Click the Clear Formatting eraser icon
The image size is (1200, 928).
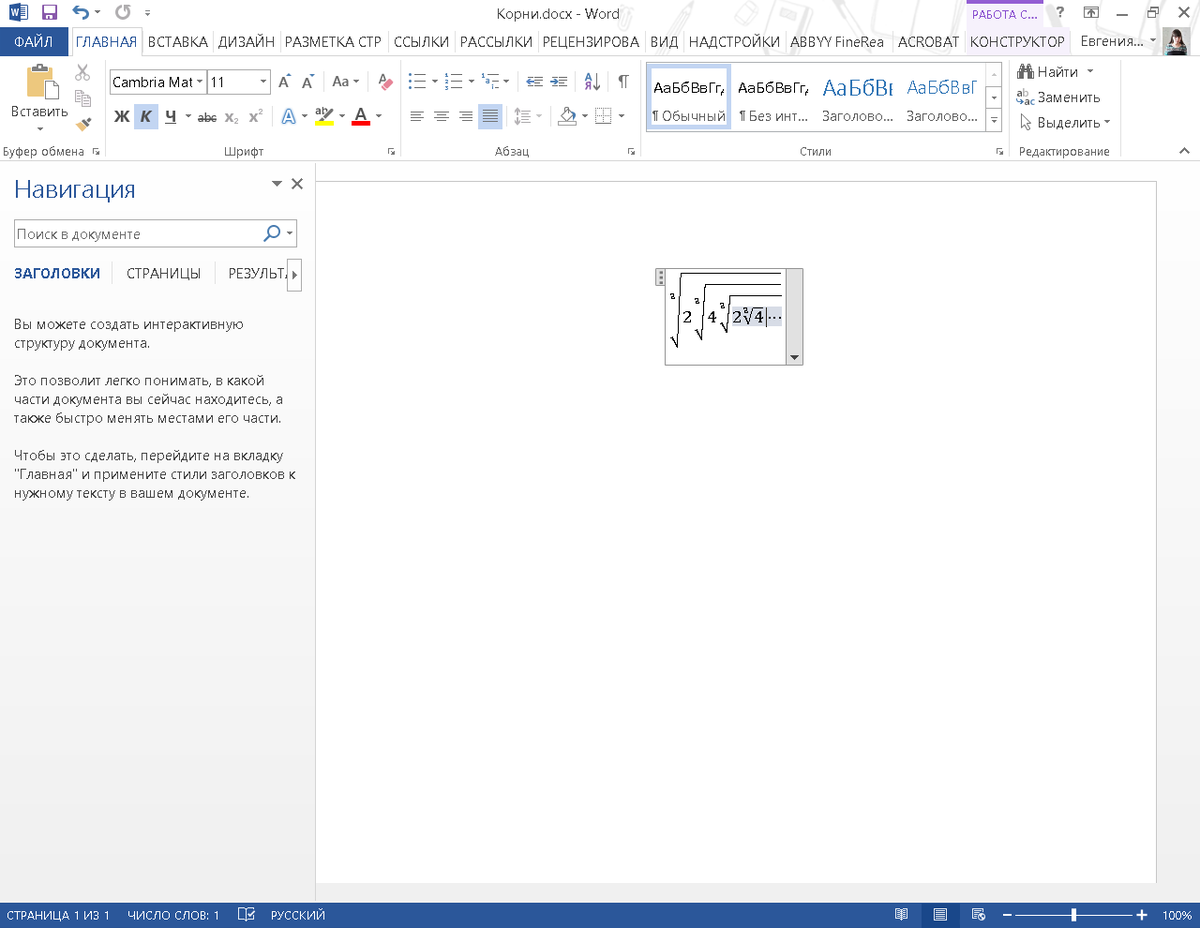click(387, 82)
